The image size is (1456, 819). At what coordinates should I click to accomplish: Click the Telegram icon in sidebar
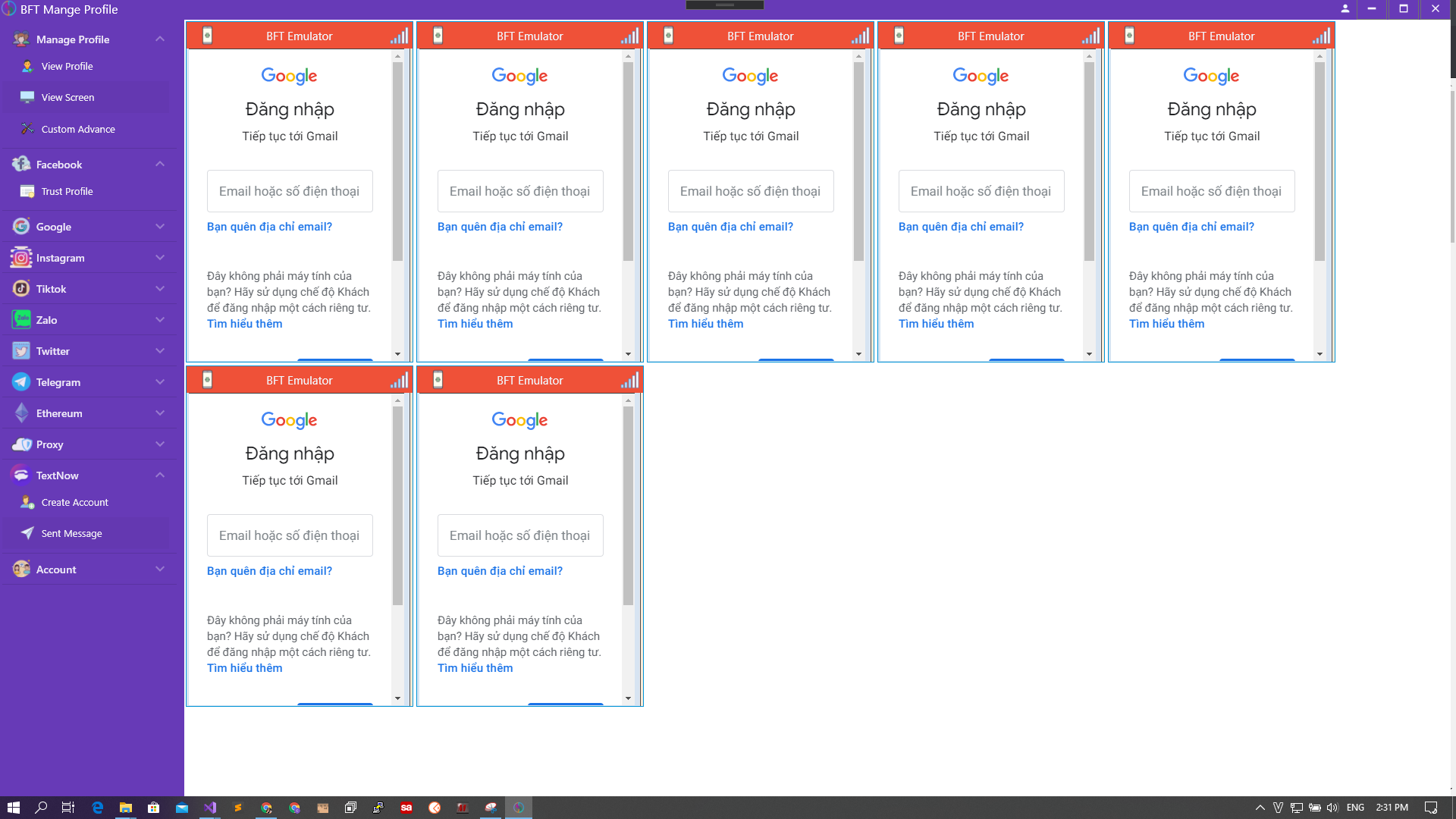(21, 382)
